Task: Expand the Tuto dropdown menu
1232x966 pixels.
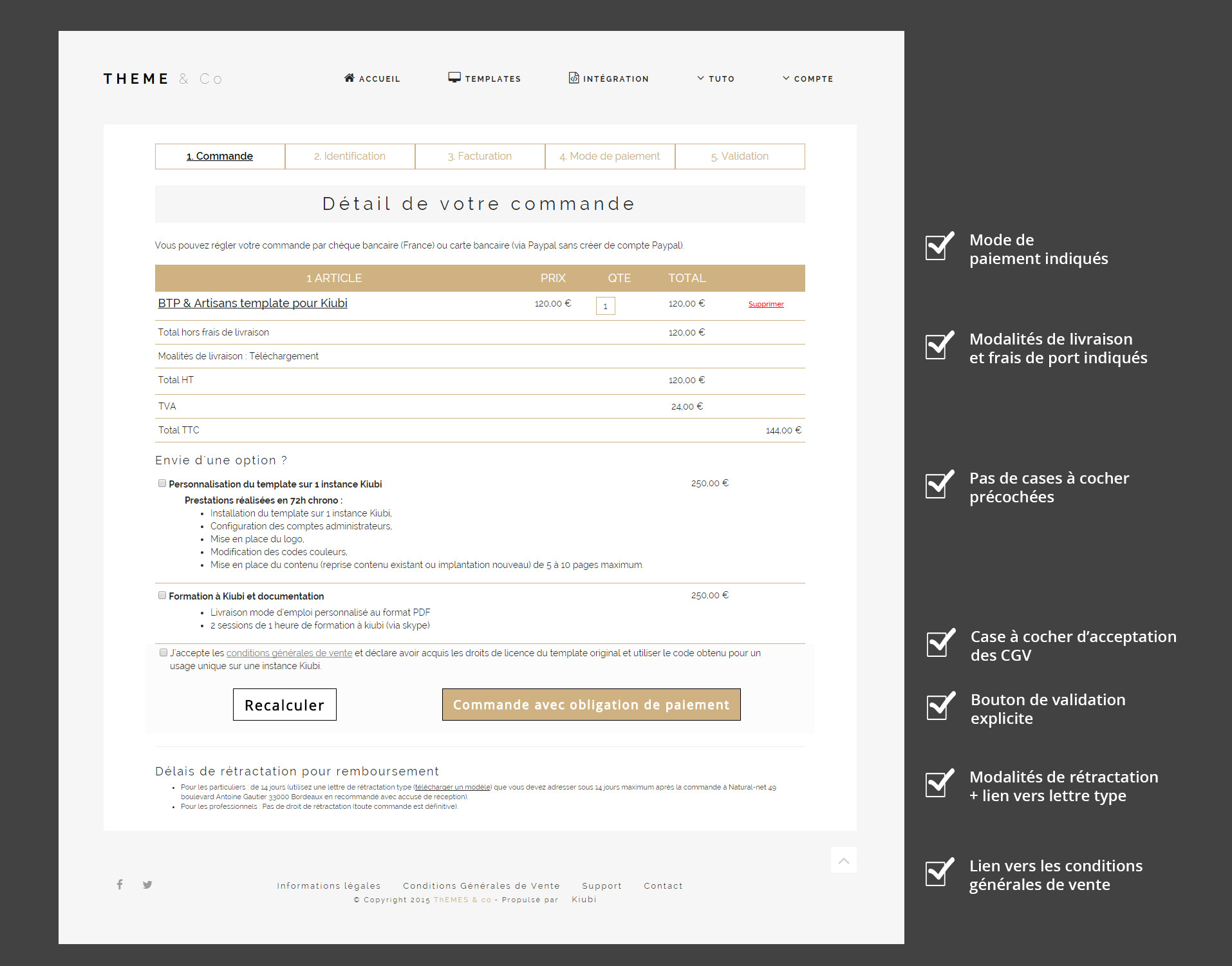Action: point(715,79)
